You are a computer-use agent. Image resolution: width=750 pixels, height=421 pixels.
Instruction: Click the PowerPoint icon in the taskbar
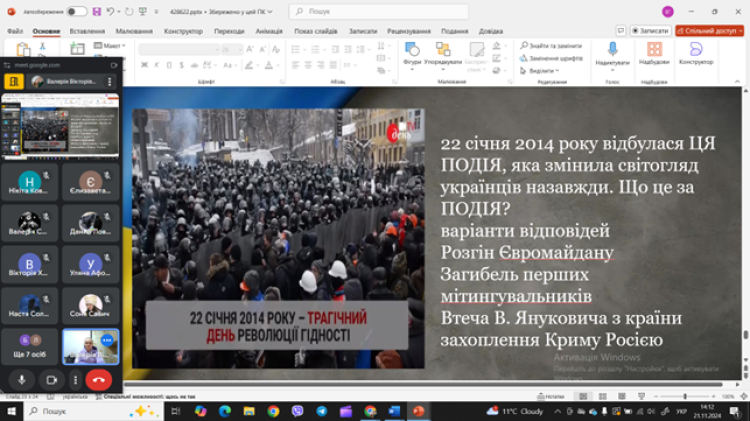[418, 411]
